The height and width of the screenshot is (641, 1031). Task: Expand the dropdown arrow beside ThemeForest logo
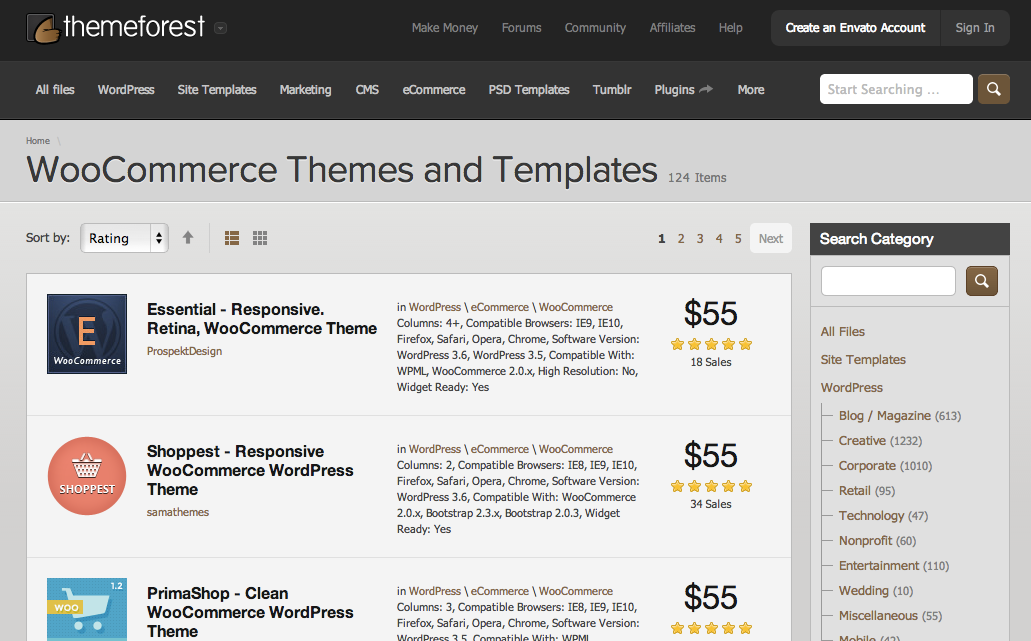220,28
